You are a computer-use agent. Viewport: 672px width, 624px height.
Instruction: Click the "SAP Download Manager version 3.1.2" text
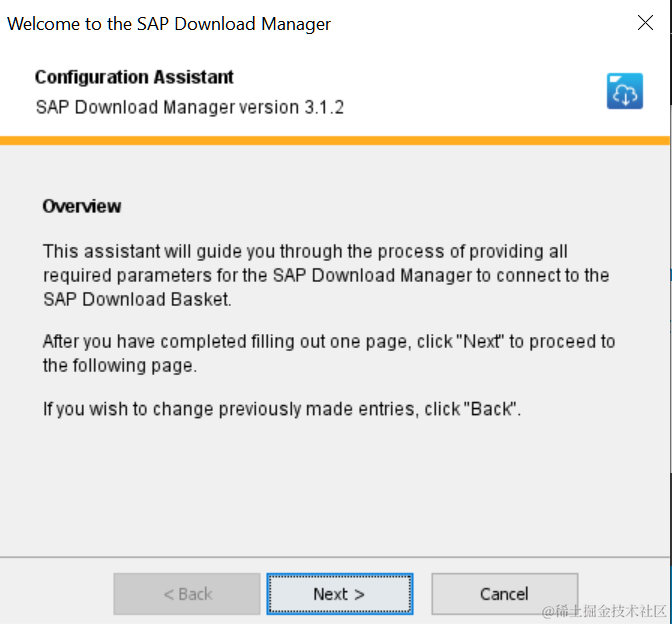pyautogui.click(x=190, y=107)
